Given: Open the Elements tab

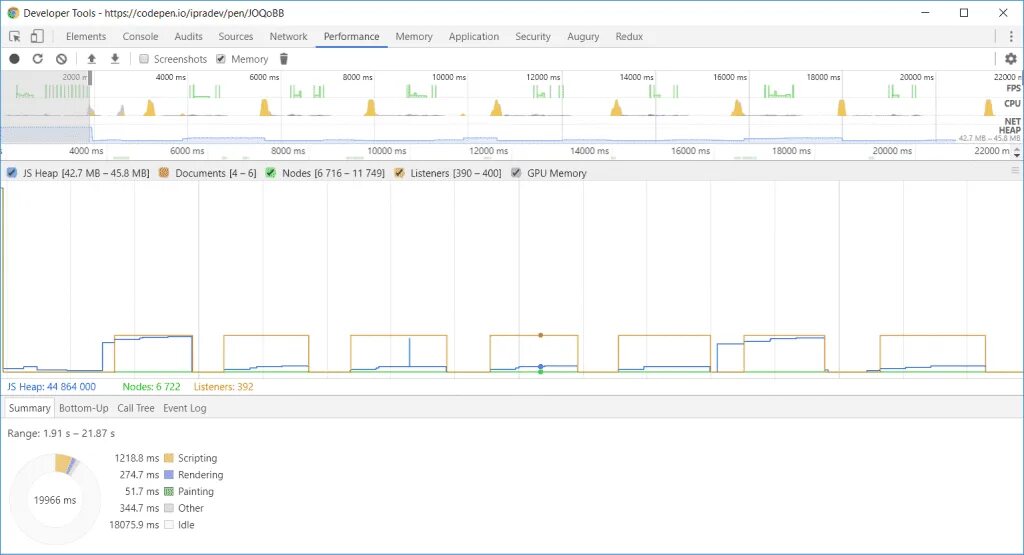Looking at the screenshot, I should [x=86, y=37].
